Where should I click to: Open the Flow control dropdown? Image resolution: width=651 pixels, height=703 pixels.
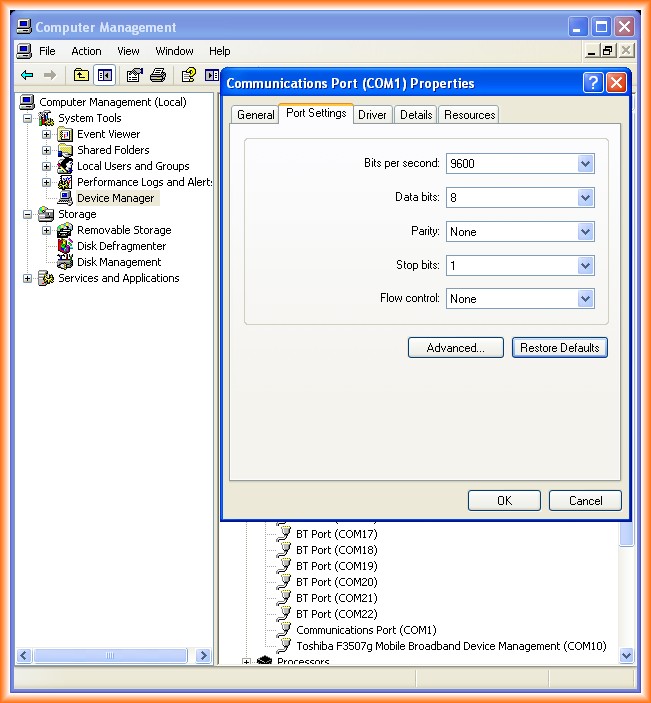pos(585,299)
